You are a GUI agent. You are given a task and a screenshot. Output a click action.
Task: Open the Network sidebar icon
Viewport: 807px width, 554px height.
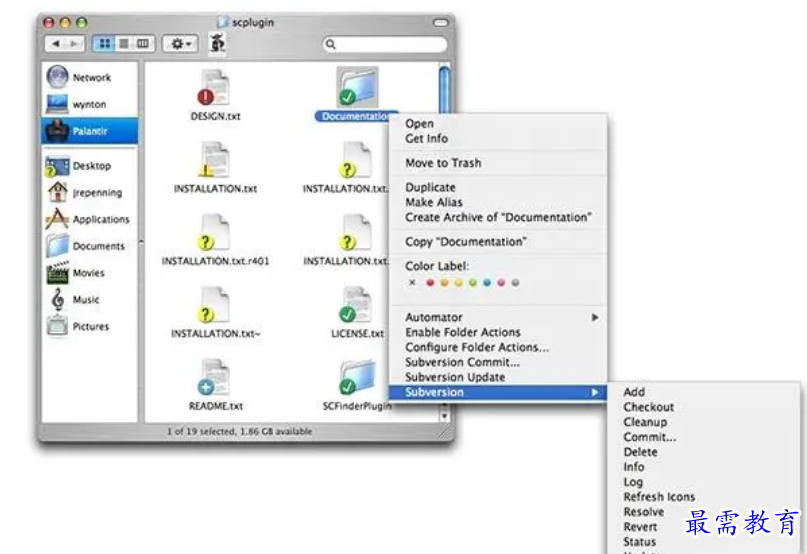point(57,77)
